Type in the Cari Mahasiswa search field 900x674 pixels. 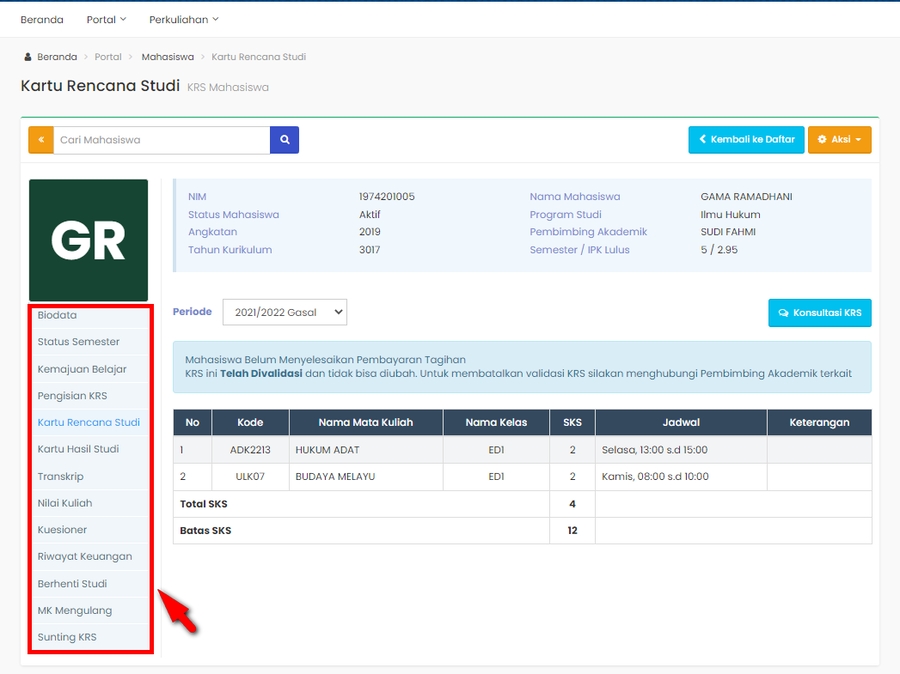point(161,140)
